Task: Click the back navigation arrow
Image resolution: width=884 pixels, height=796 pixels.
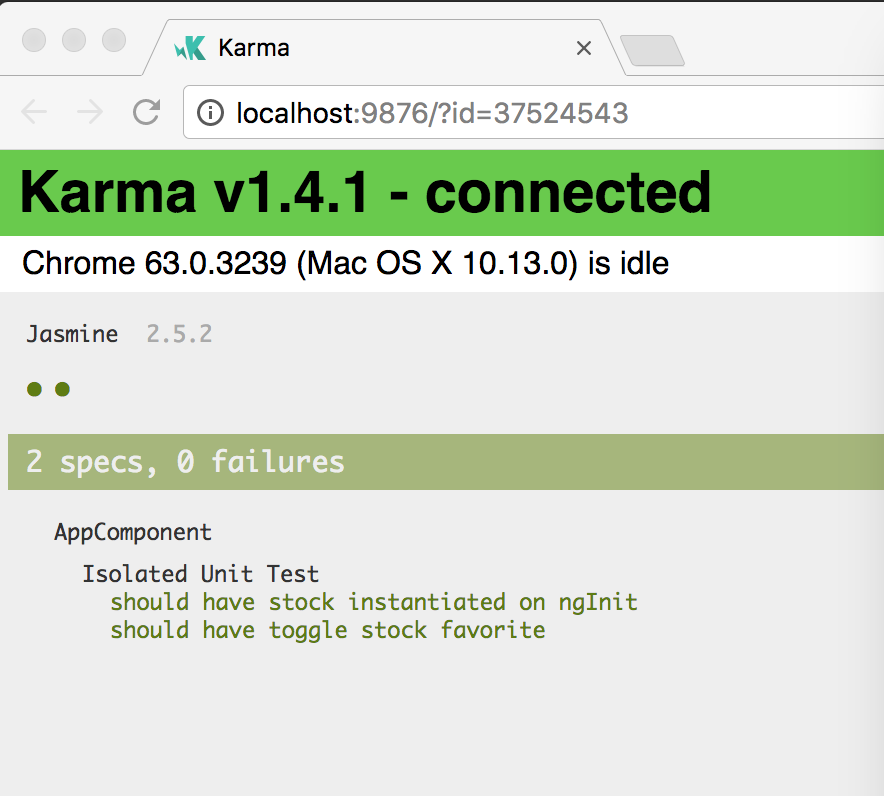Action: 34,113
